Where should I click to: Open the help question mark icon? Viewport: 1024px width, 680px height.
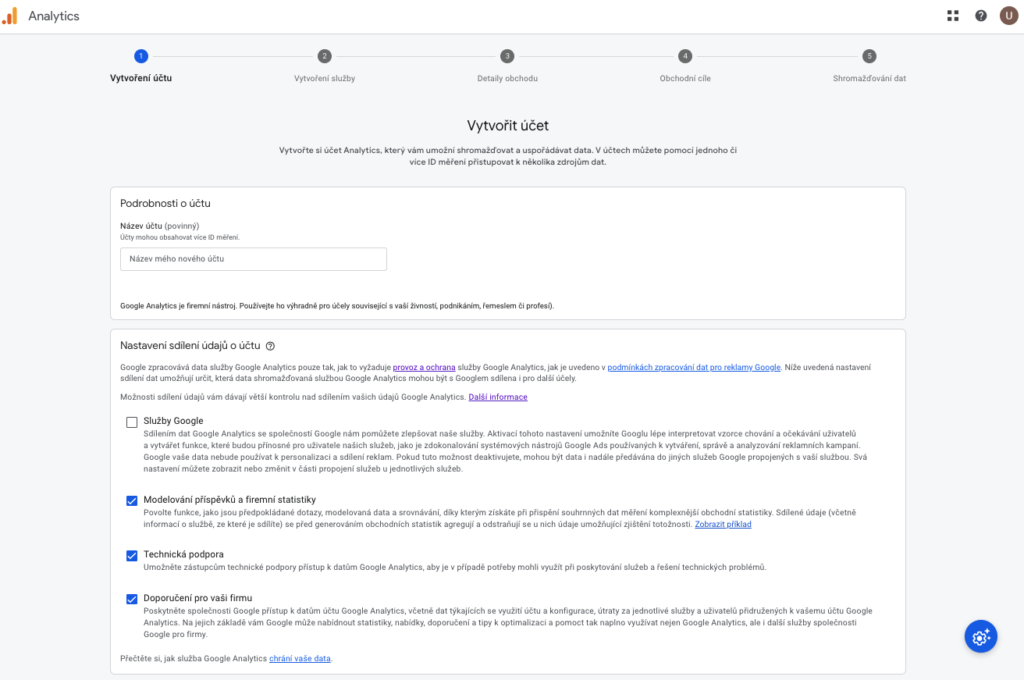pos(981,16)
